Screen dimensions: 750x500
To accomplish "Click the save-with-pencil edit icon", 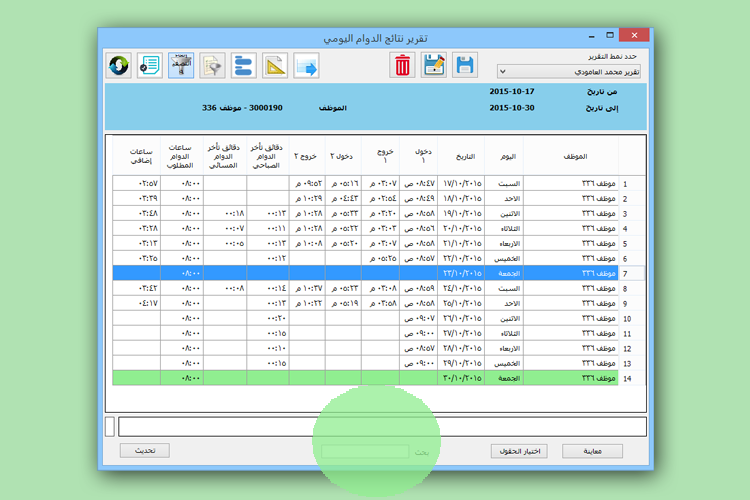I will coord(434,65).
